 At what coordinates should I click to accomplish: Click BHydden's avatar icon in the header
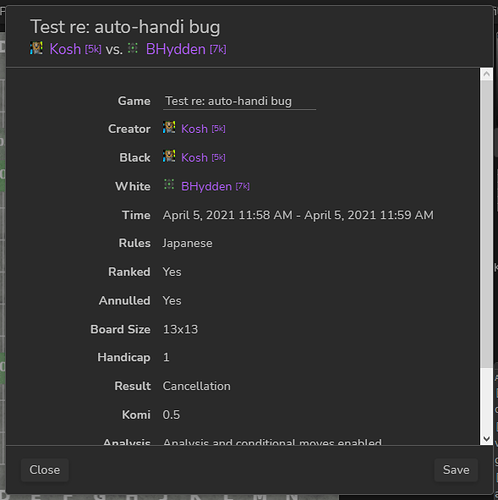point(133,48)
